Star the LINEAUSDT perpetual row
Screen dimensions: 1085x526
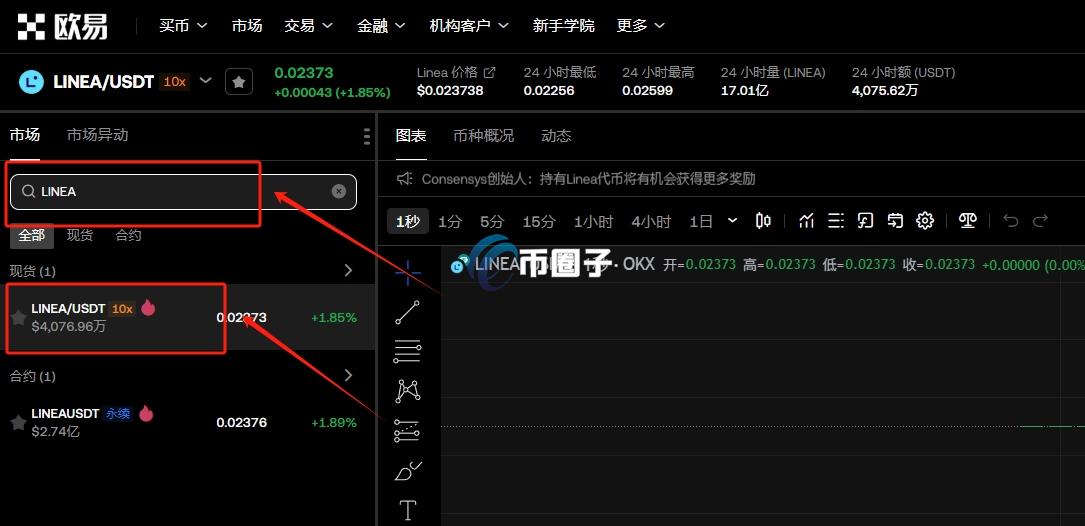coord(19,423)
